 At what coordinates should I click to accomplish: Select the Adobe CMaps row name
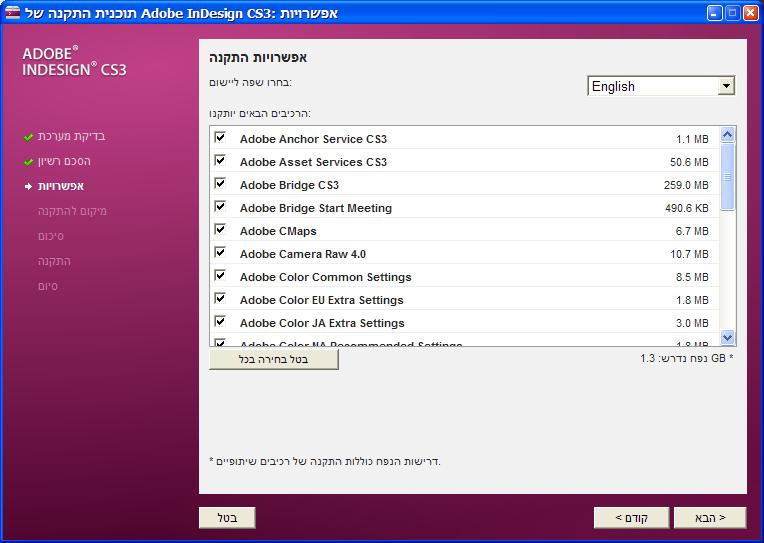click(x=278, y=231)
